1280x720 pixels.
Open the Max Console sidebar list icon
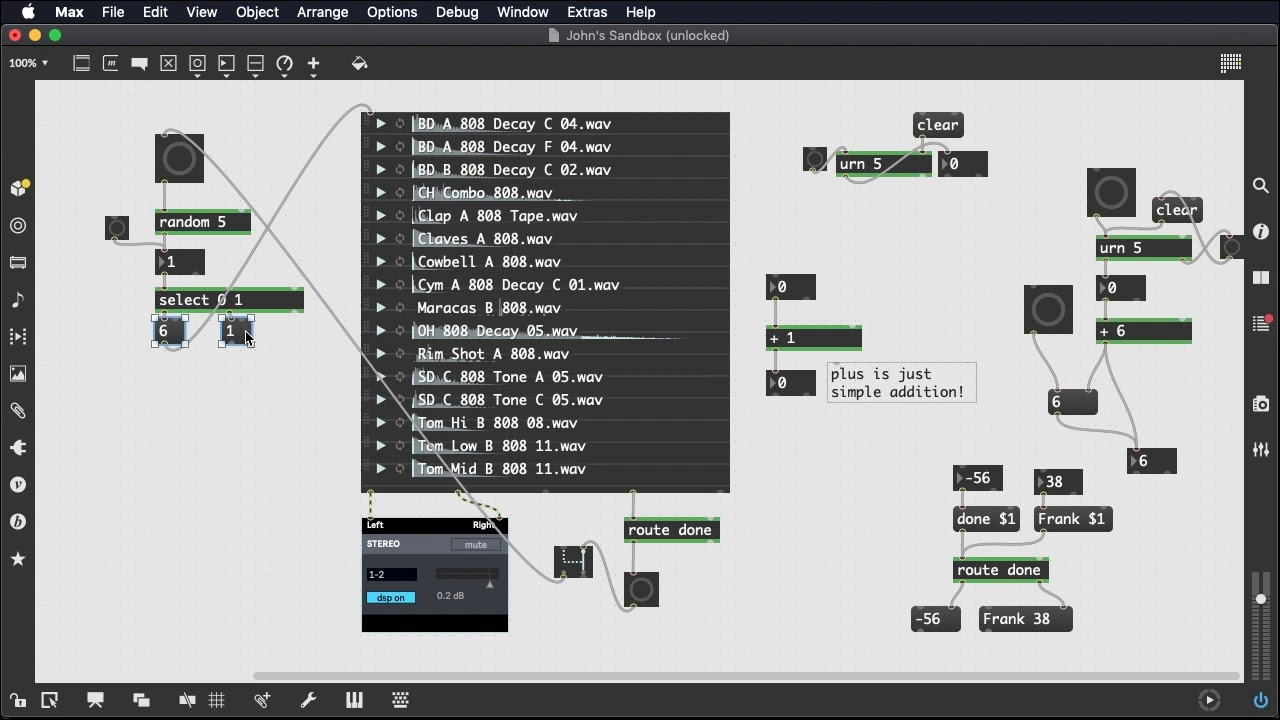[1261, 323]
